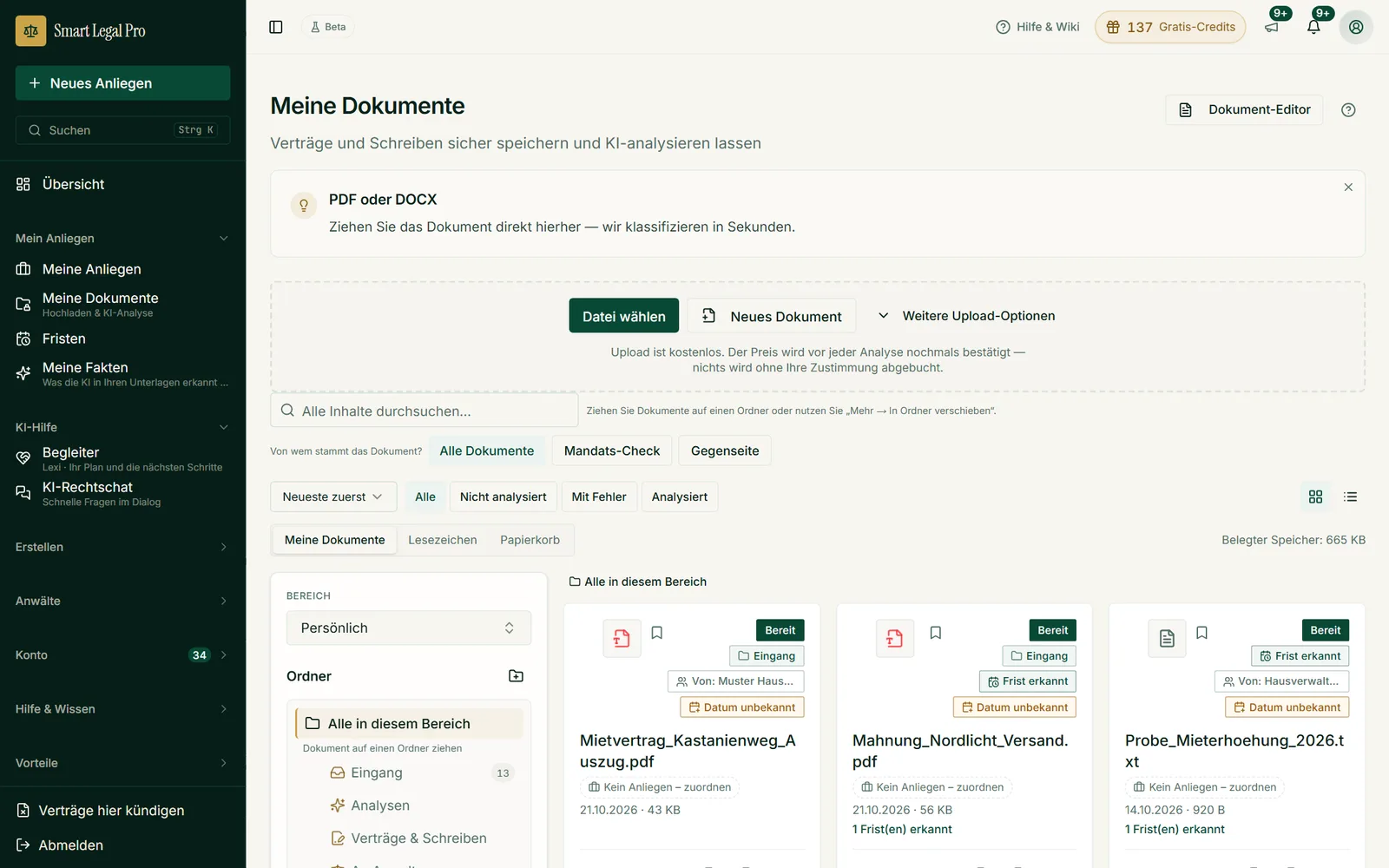The height and width of the screenshot is (868, 1389).
Task: Expand the Erstellen section
Action: point(122,547)
